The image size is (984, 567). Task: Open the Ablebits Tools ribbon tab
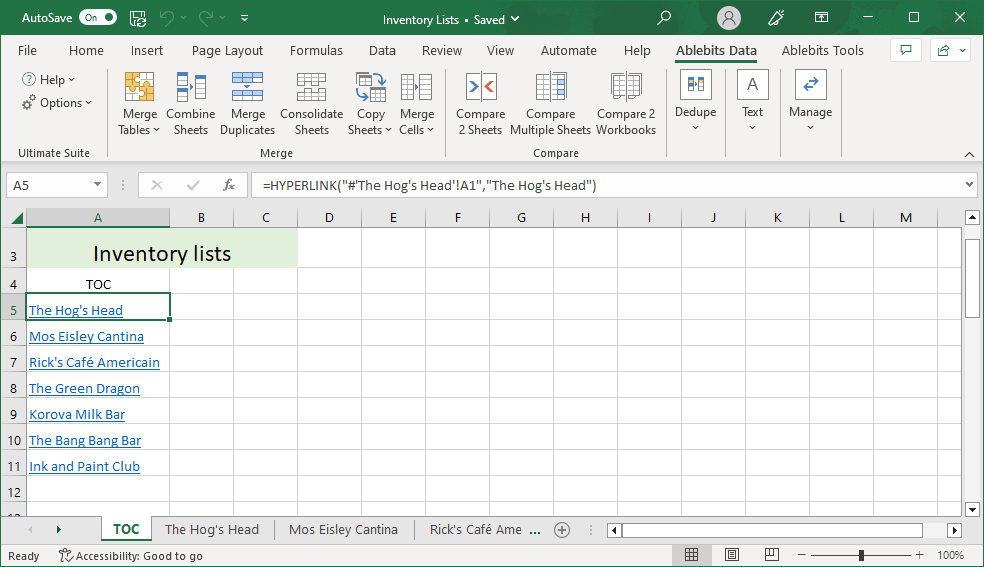(822, 51)
